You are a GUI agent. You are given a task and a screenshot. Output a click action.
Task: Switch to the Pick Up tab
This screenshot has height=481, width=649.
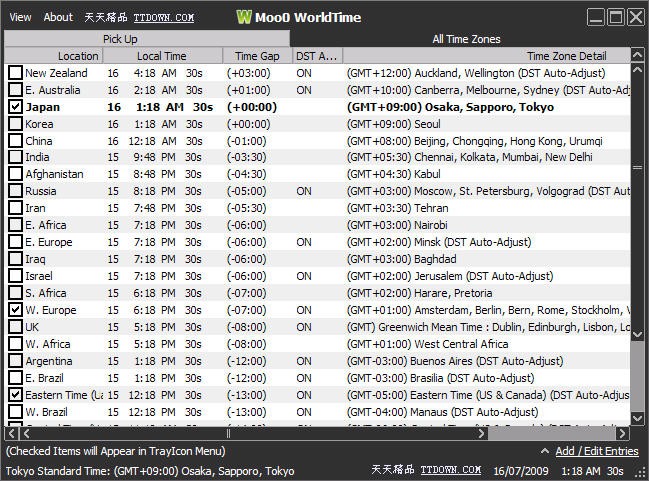pyautogui.click(x=147, y=39)
